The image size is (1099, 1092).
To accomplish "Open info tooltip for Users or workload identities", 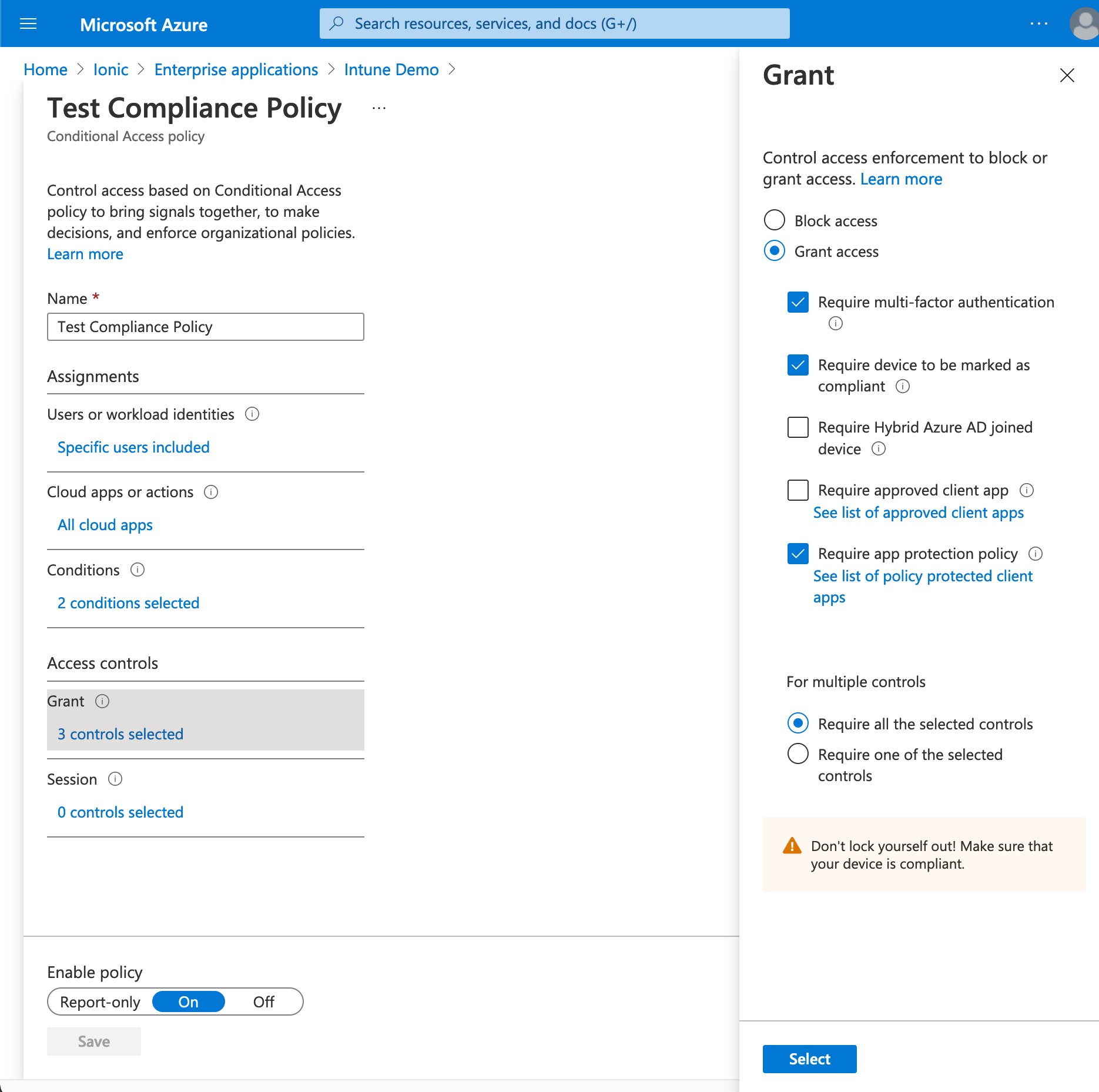I will tap(252, 414).
